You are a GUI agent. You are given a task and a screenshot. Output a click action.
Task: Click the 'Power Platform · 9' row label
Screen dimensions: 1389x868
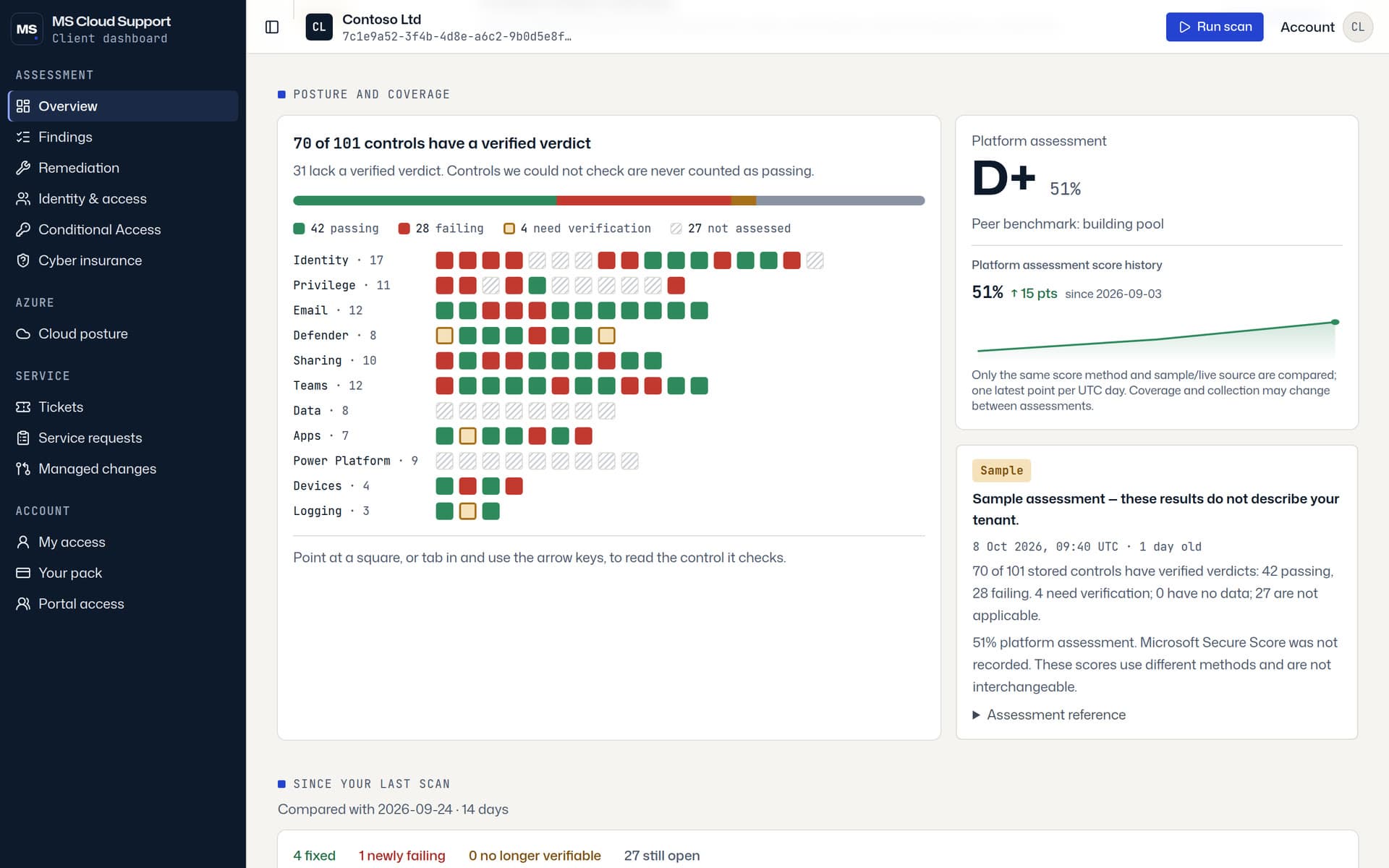tap(355, 461)
